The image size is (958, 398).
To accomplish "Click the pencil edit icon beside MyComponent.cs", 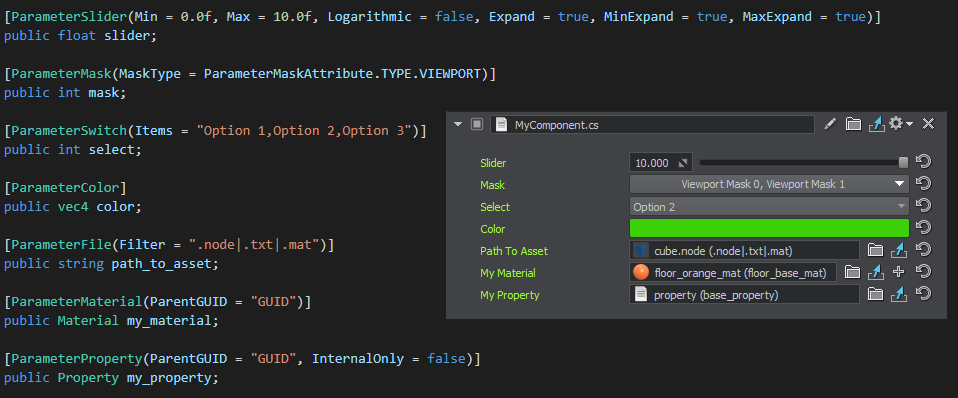I will [829, 124].
